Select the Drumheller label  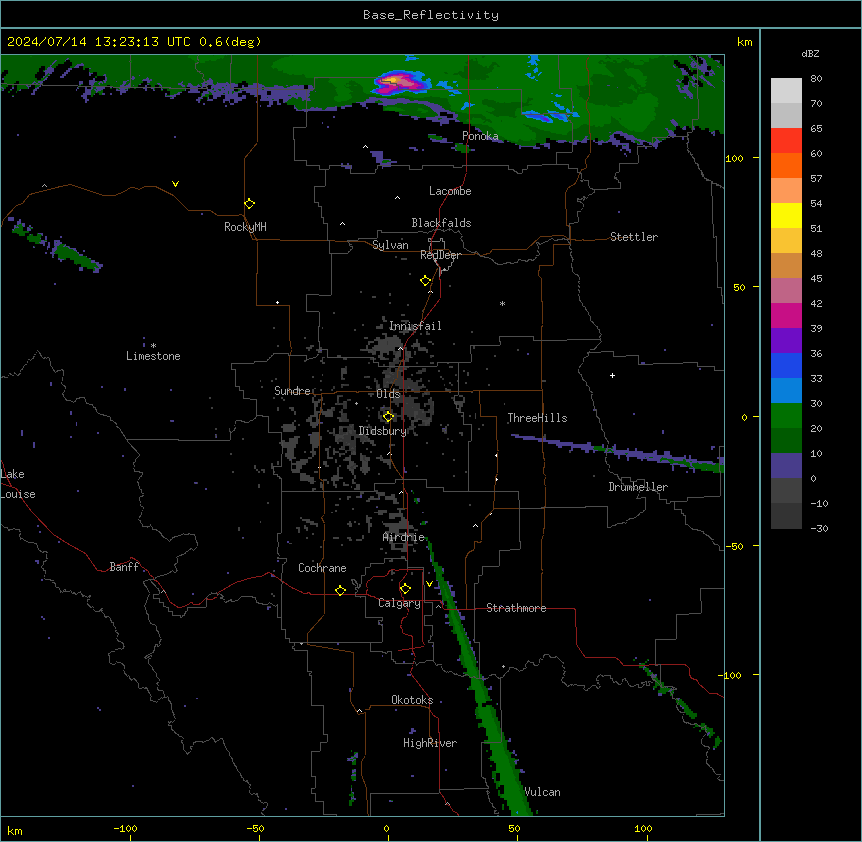(638, 487)
